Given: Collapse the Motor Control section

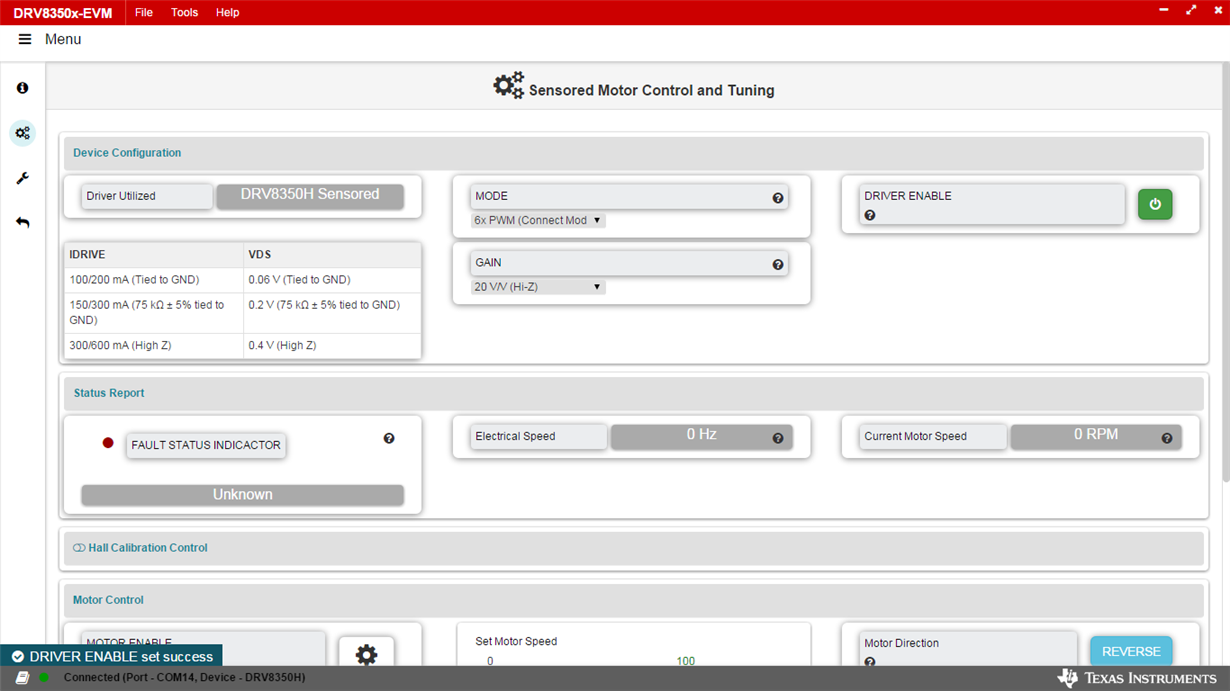Looking at the screenshot, I should point(634,600).
